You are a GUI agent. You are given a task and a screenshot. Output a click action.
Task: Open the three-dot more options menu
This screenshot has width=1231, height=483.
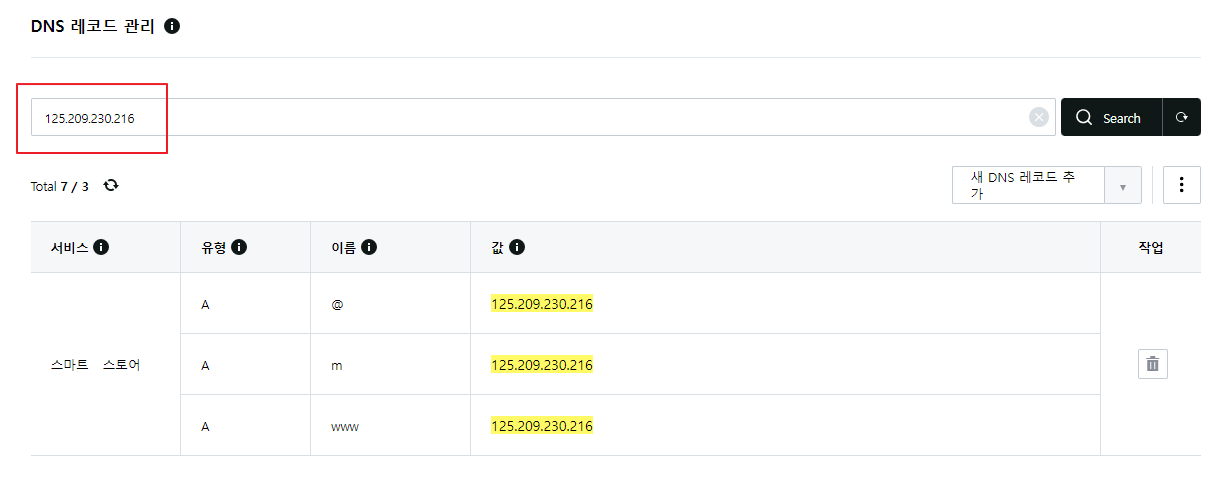[1181, 185]
